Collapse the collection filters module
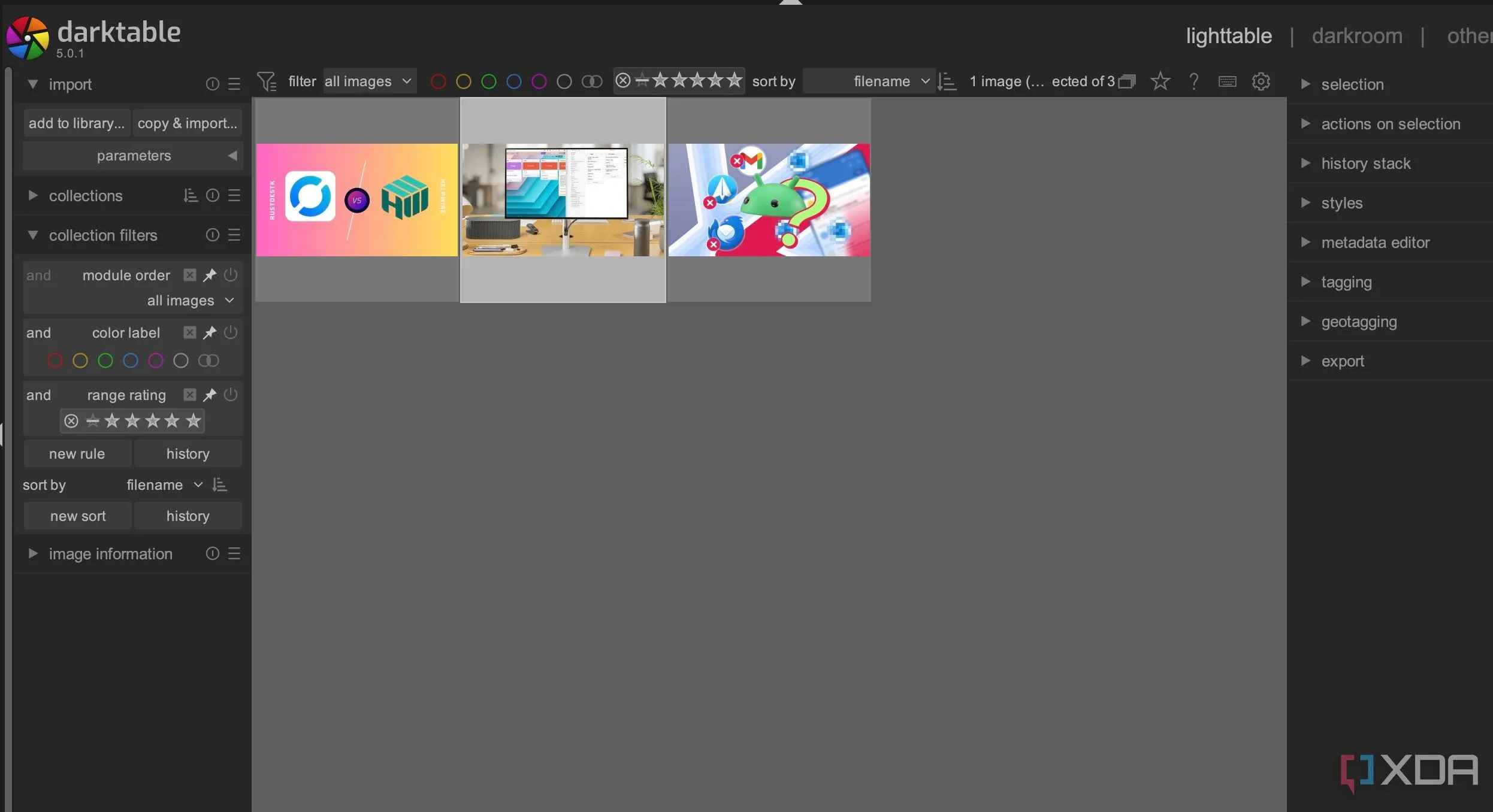The width and height of the screenshot is (1493, 812). coord(33,235)
